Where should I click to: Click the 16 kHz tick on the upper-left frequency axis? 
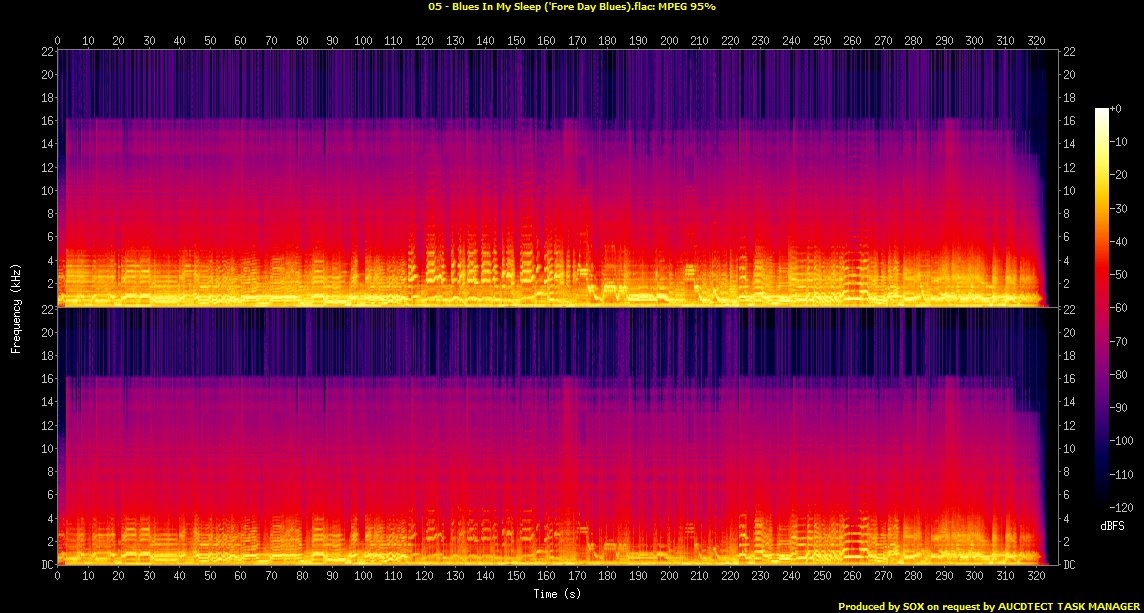click(x=45, y=120)
